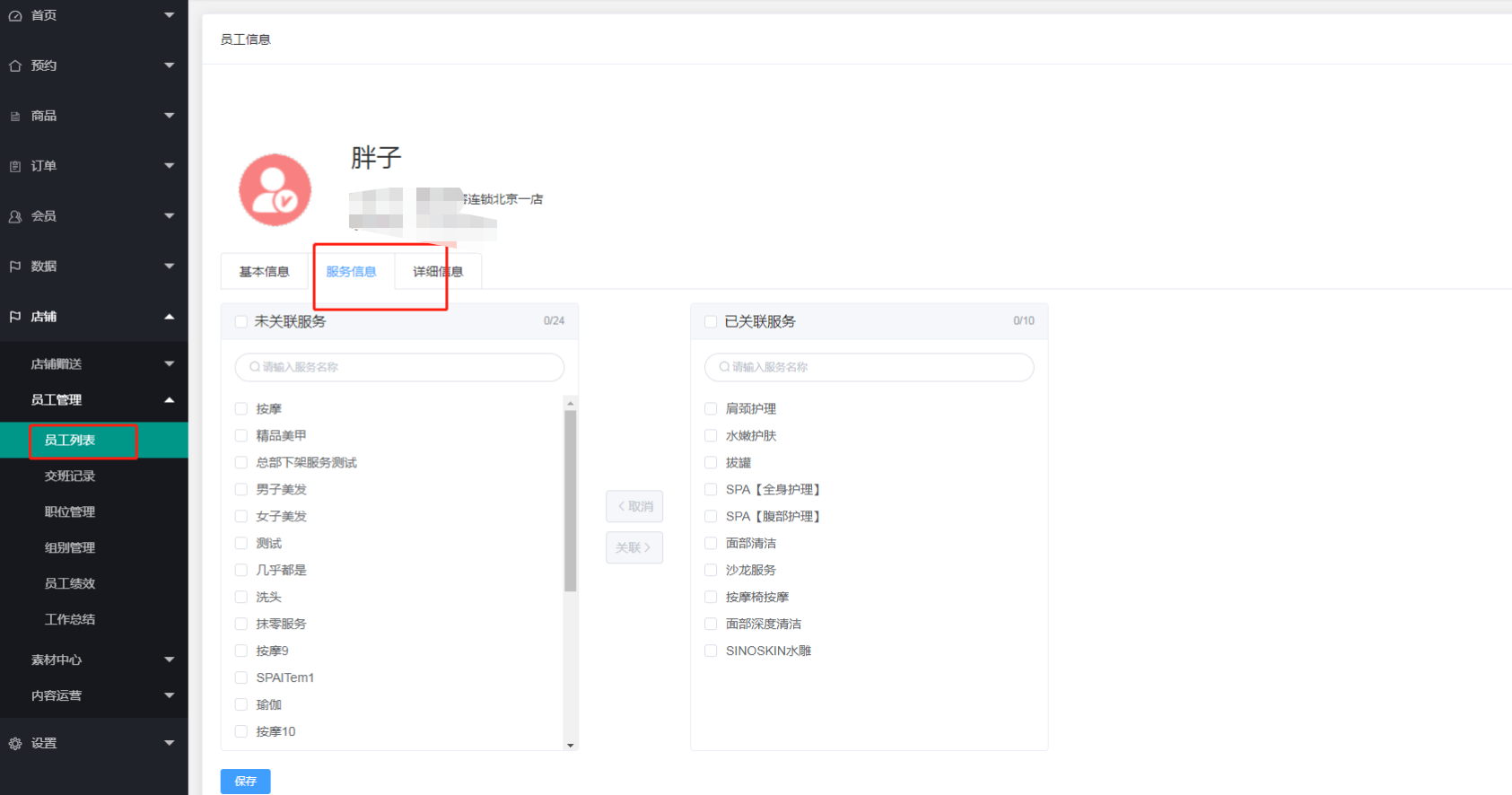Image resolution: width=1512 pixels, height=795 pixels.
Task: Expand the 预约 menu arrow
Action: tap(170, 66)
